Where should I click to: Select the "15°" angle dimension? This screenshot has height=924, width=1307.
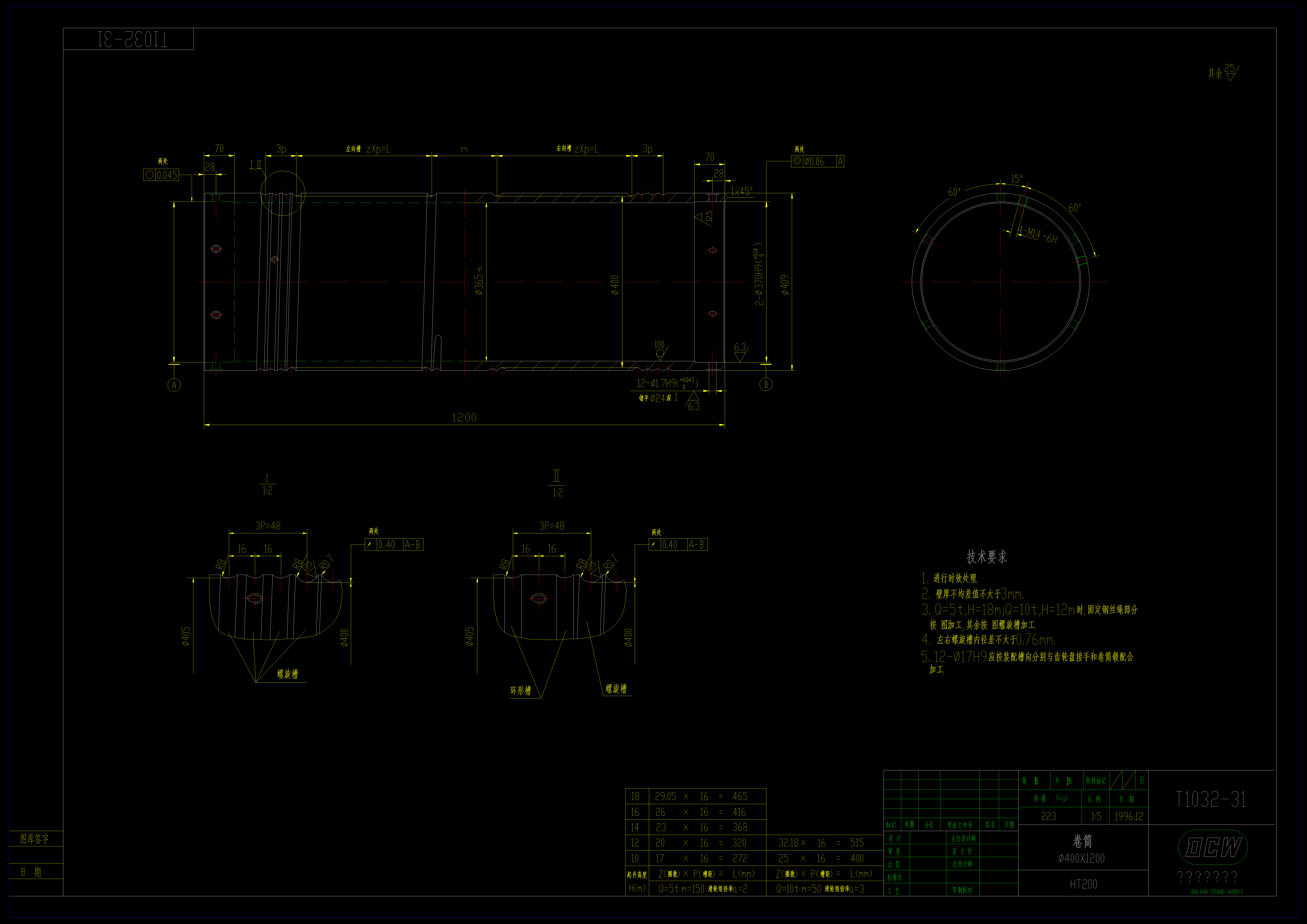pyautogui.click(x=1017, y=179)
